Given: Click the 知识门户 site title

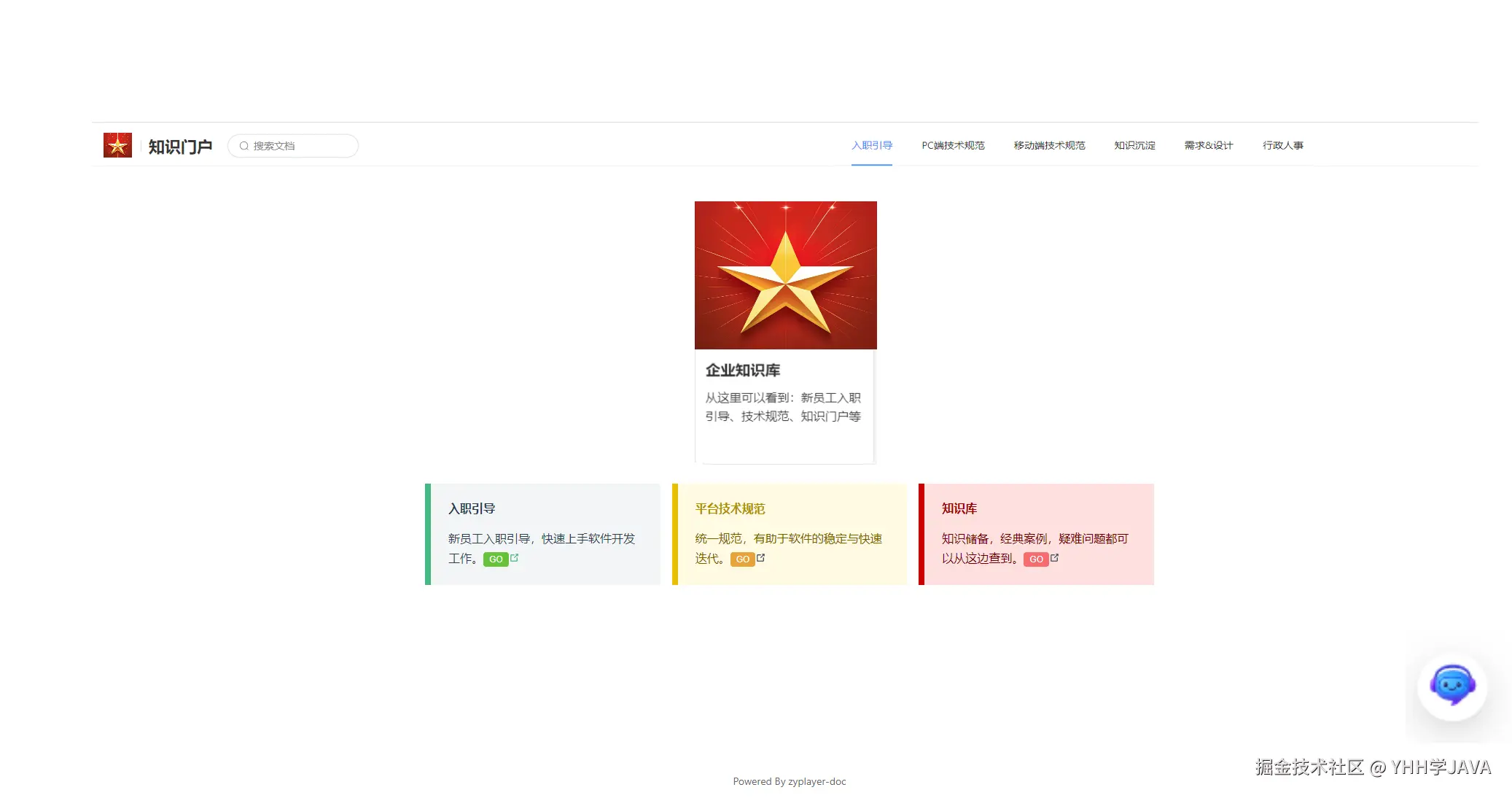Looking at the screenshot, I should pyautogui.click(x=180, y=147).
